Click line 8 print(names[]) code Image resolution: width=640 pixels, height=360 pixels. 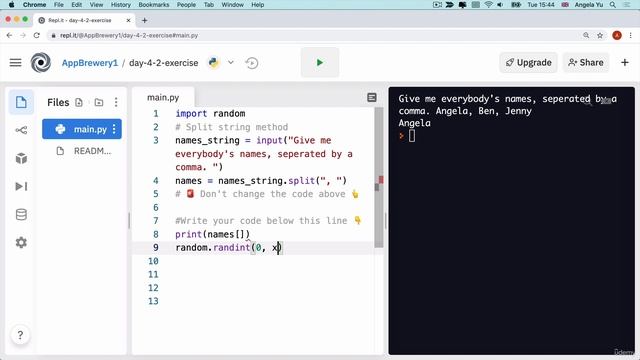212,234
